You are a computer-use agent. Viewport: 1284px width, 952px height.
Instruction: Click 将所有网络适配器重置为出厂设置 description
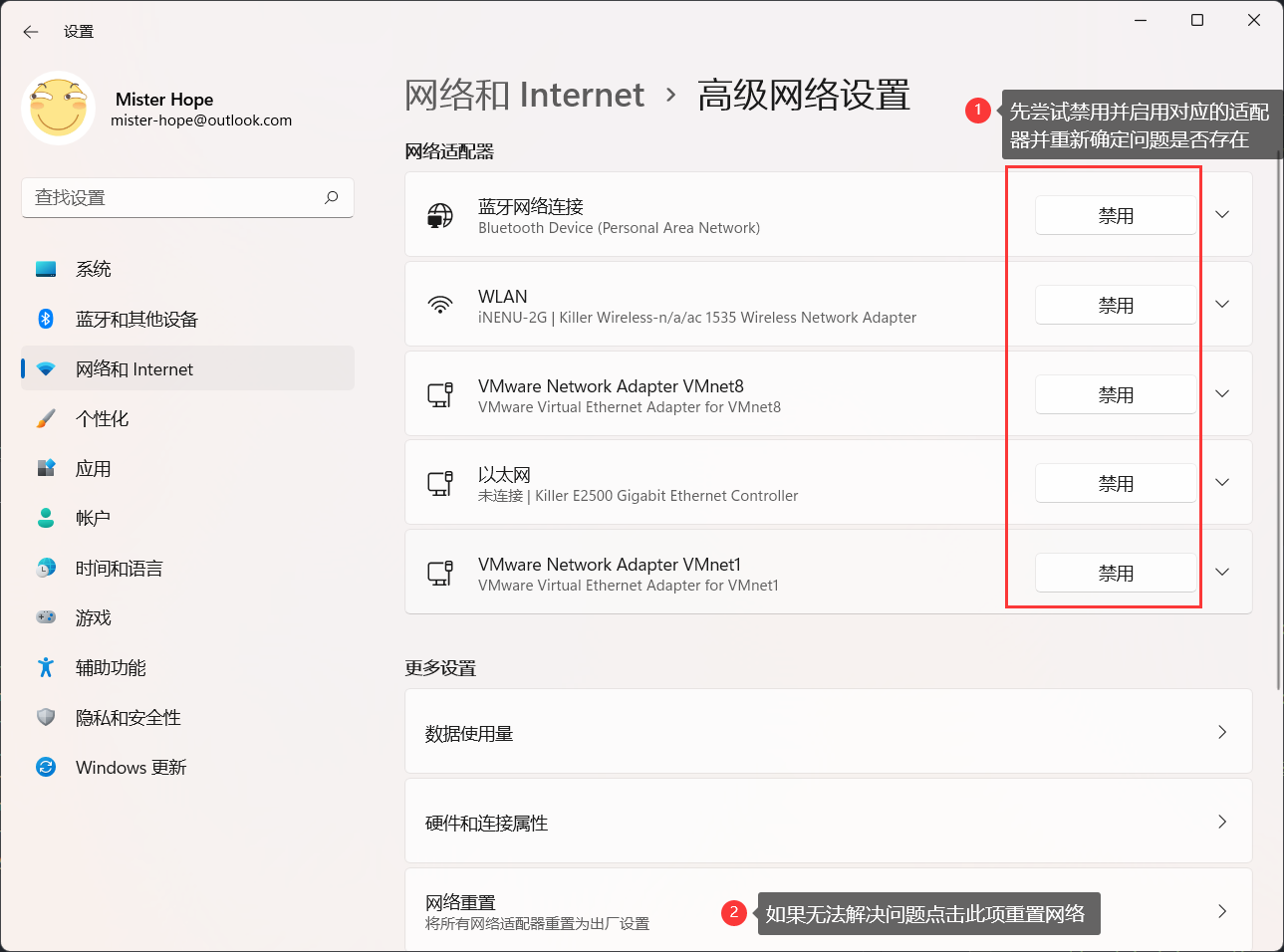click(537, 924)
